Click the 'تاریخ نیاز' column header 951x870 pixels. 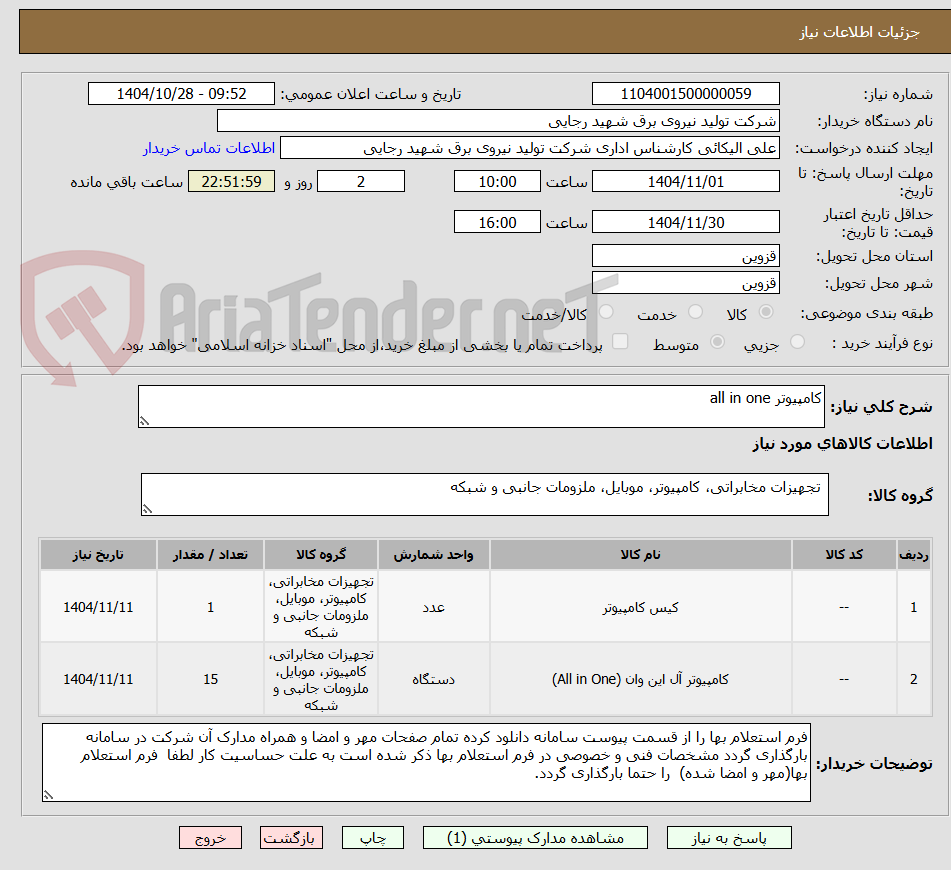pos(98,555)
